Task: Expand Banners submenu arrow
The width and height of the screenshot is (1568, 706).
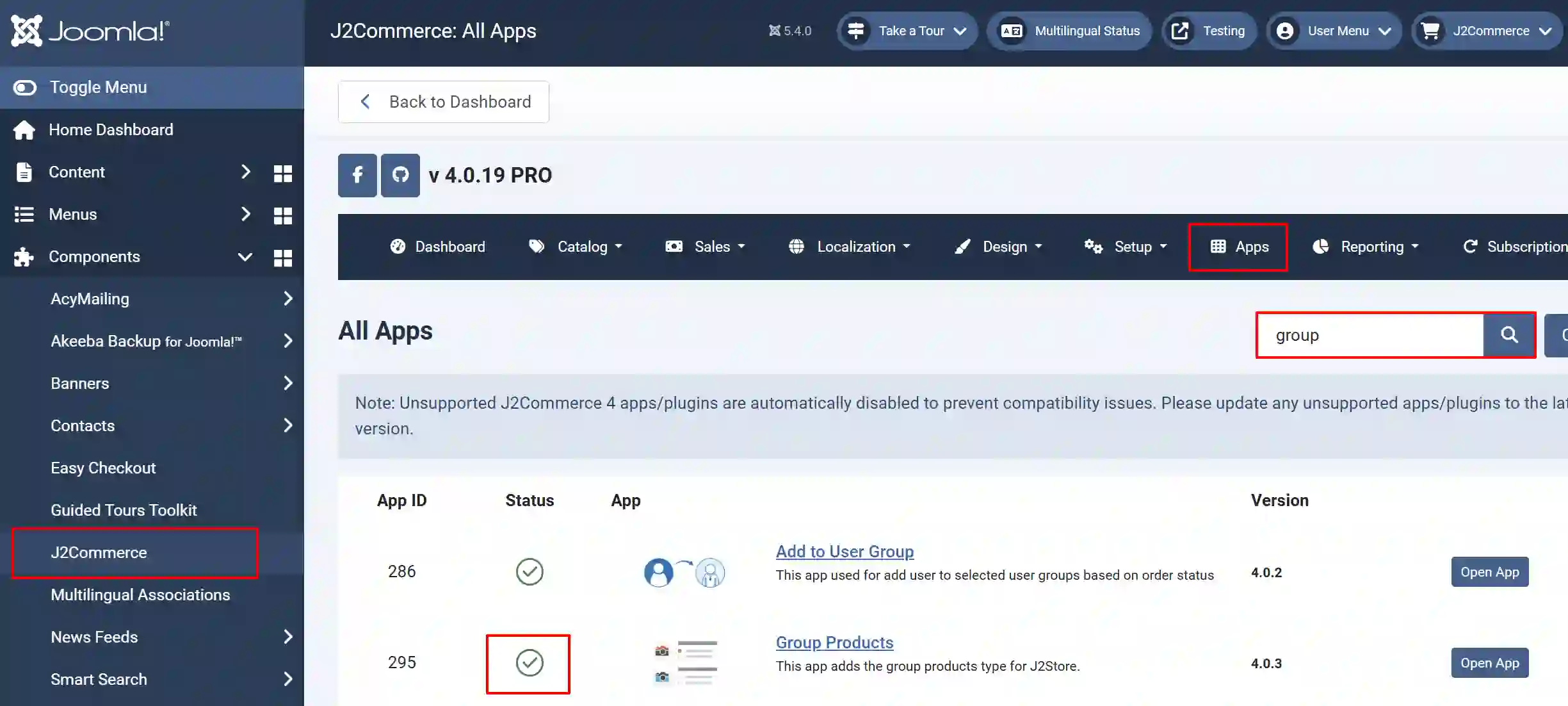Action: point(288,383)
